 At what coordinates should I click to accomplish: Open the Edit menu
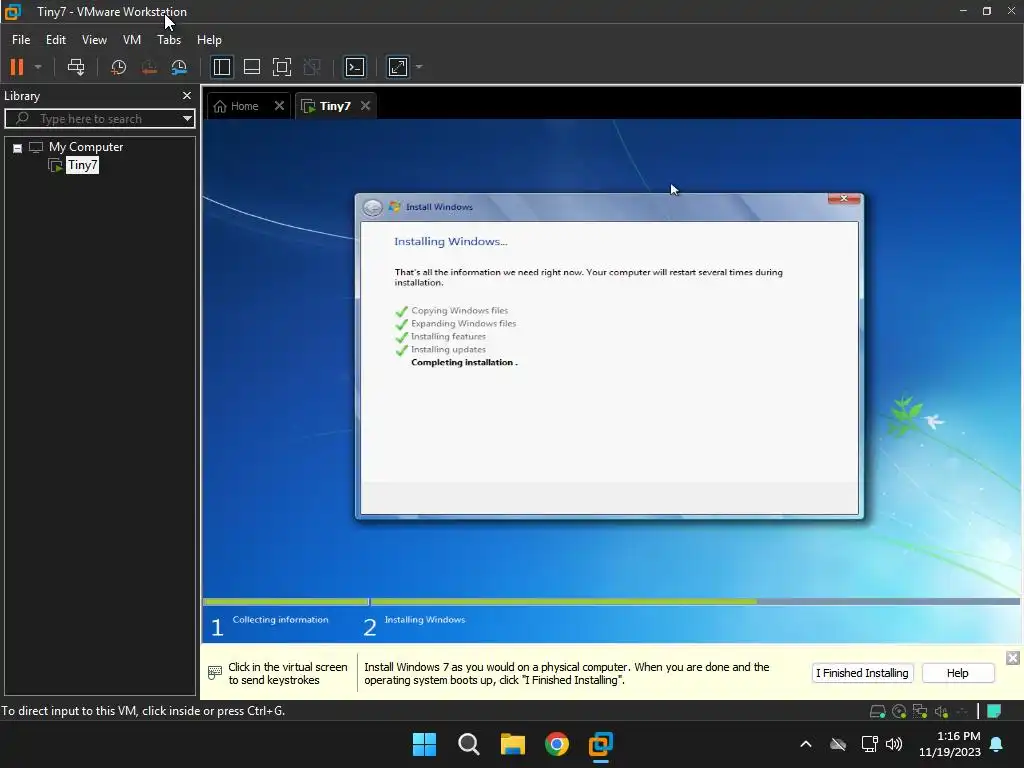tap(56, 40)
